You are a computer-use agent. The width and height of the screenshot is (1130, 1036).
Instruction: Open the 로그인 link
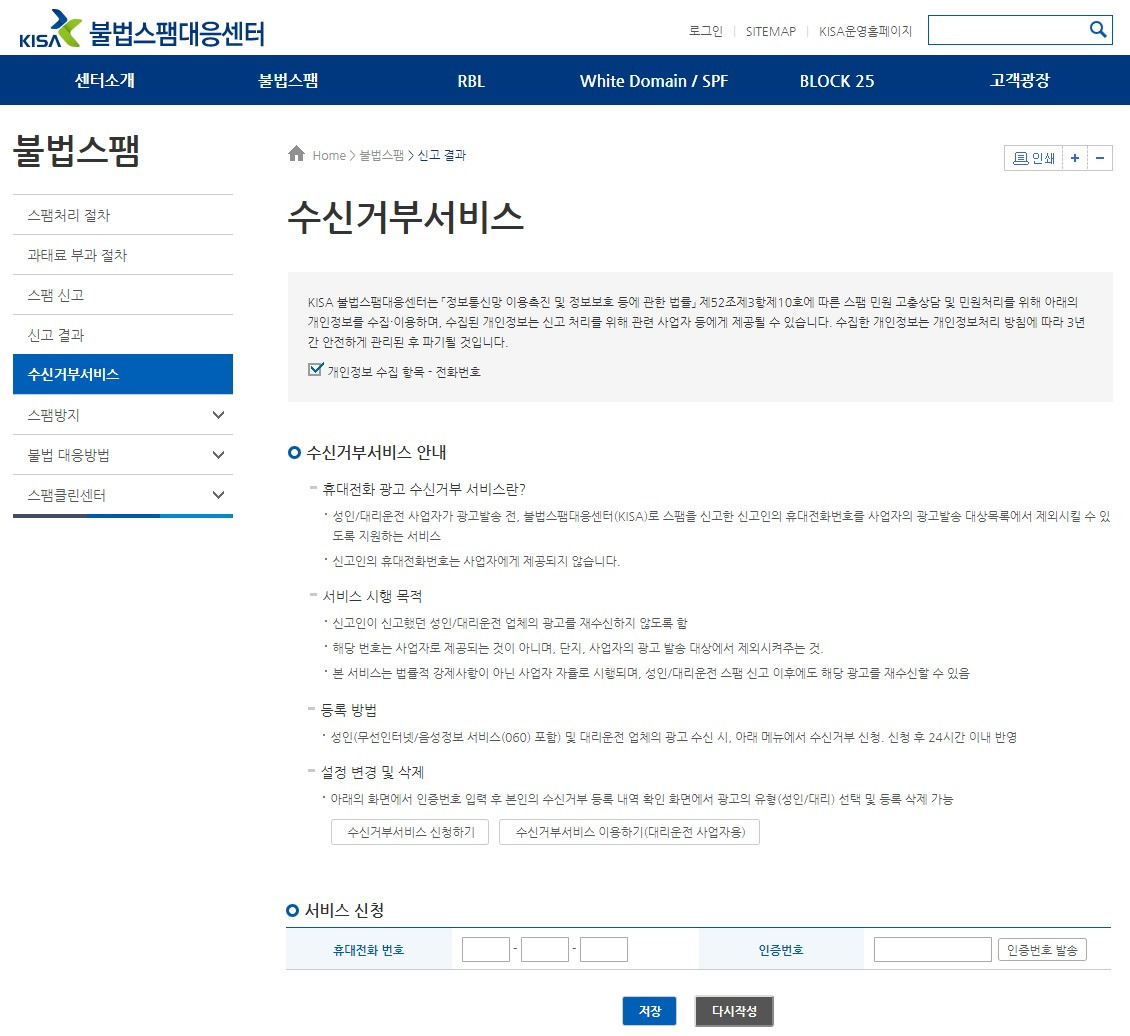pyautogui.click(x=706, y=31)
